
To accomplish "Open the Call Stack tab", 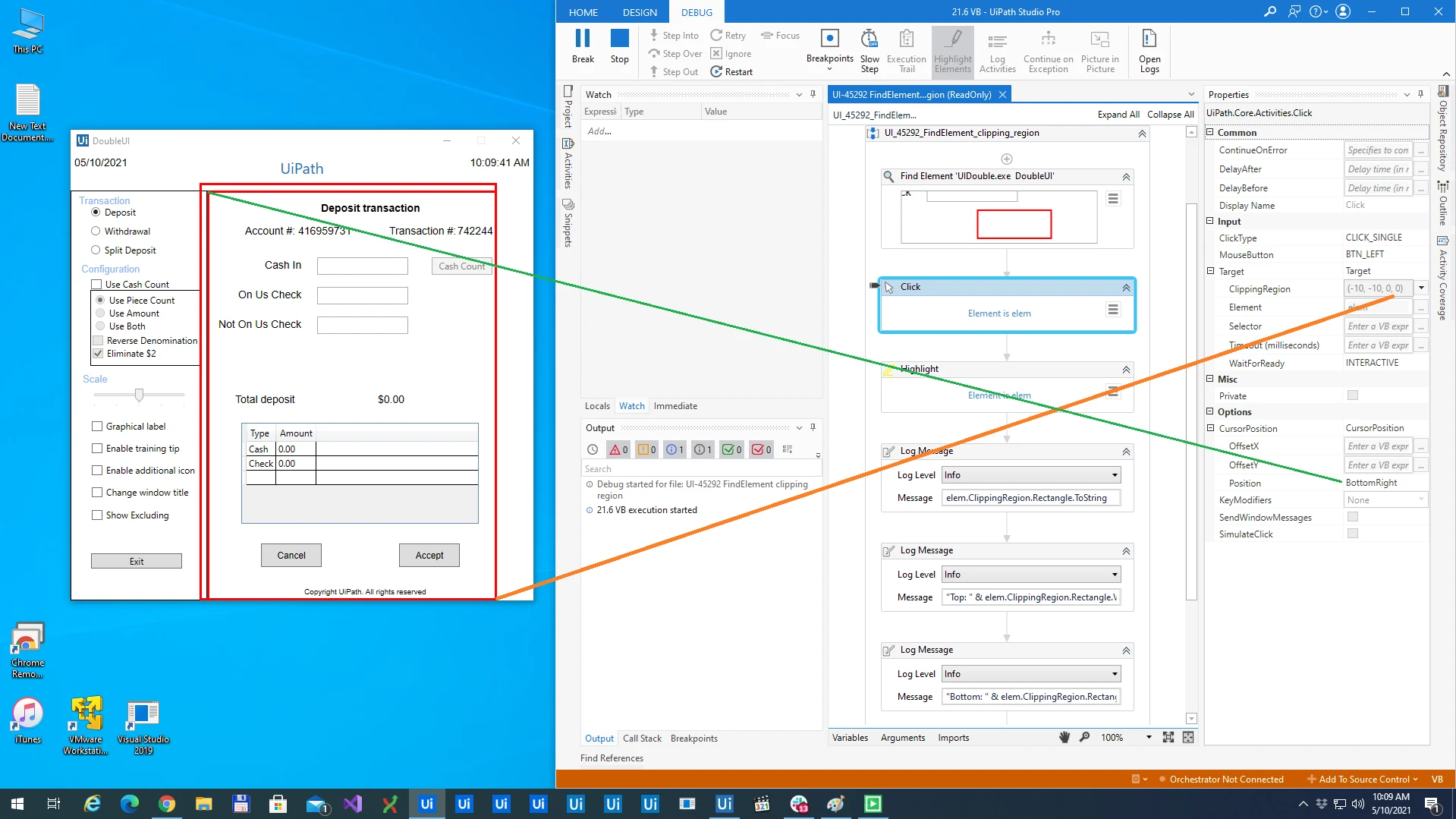I will [x=642, y=739].
